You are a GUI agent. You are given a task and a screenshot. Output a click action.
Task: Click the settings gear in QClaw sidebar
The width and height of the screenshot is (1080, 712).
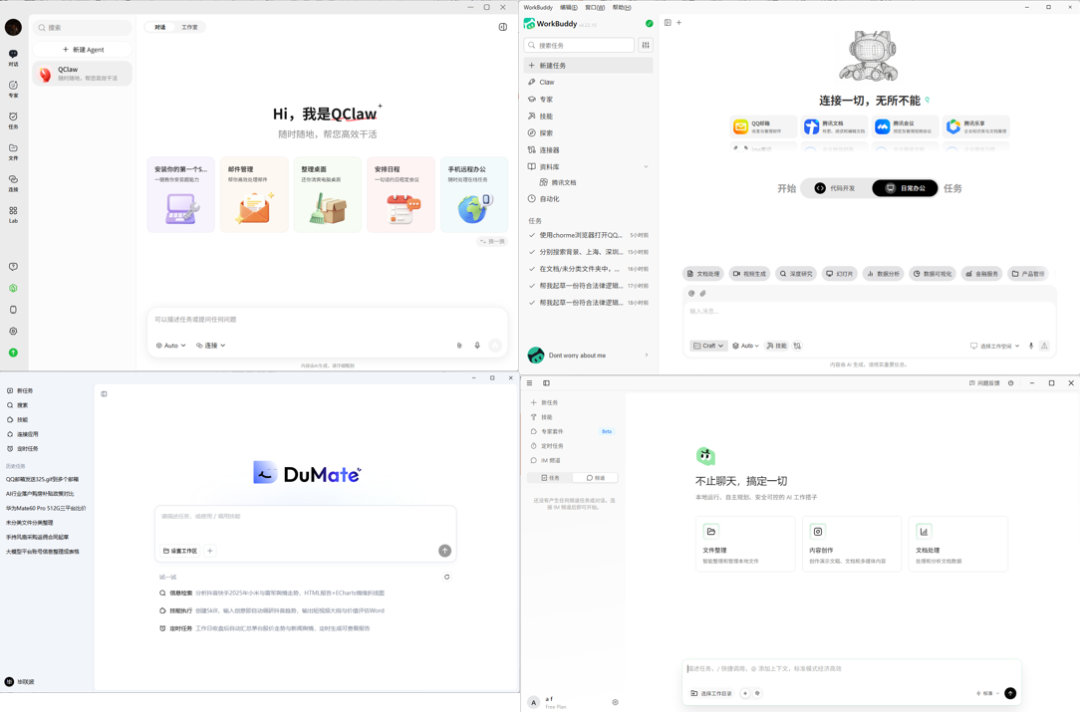(x=13, y=331)
